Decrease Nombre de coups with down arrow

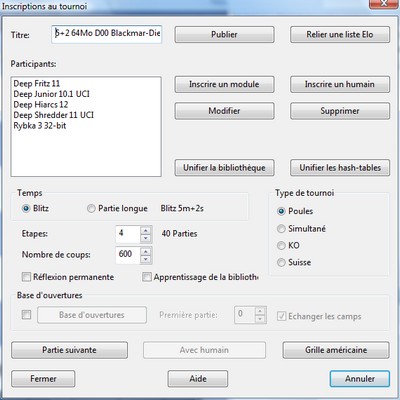coord(145,259)
